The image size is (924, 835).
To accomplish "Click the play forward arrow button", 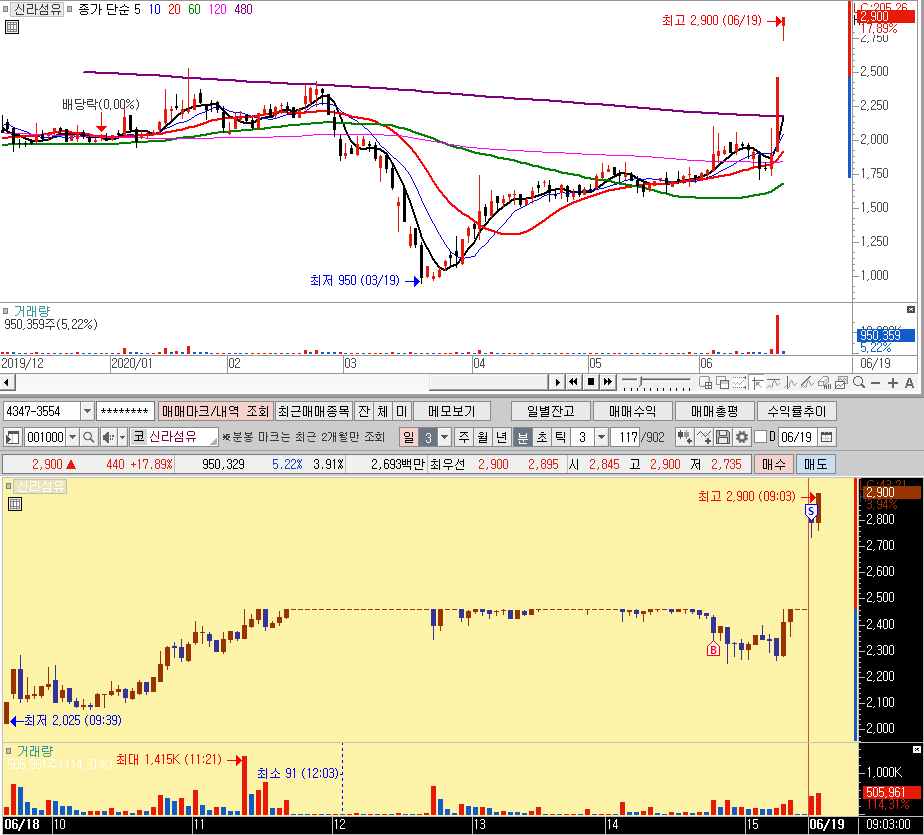I will tap(557, 382).
